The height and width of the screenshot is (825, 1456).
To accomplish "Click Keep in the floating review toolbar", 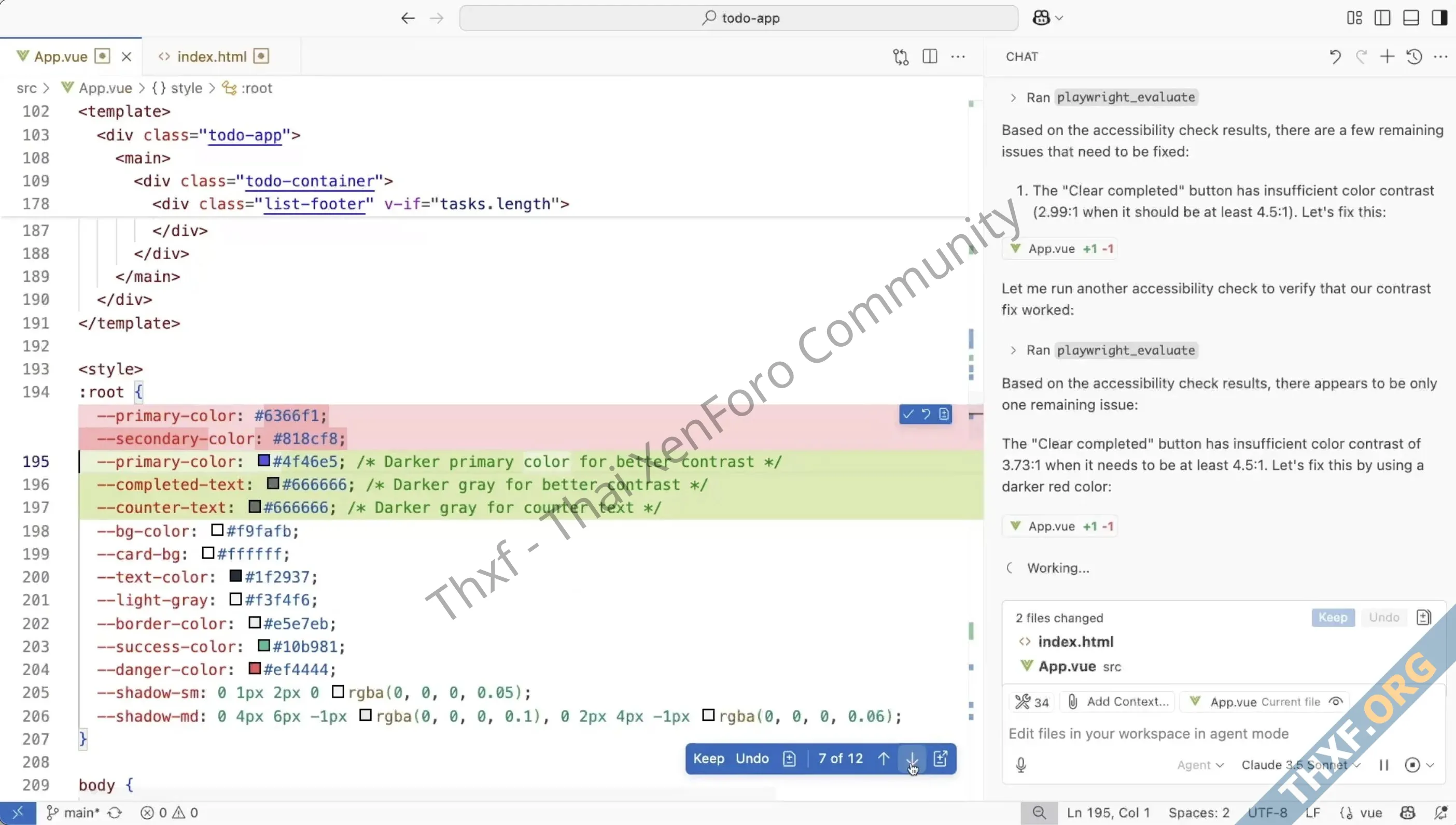I will pos(708,759).
